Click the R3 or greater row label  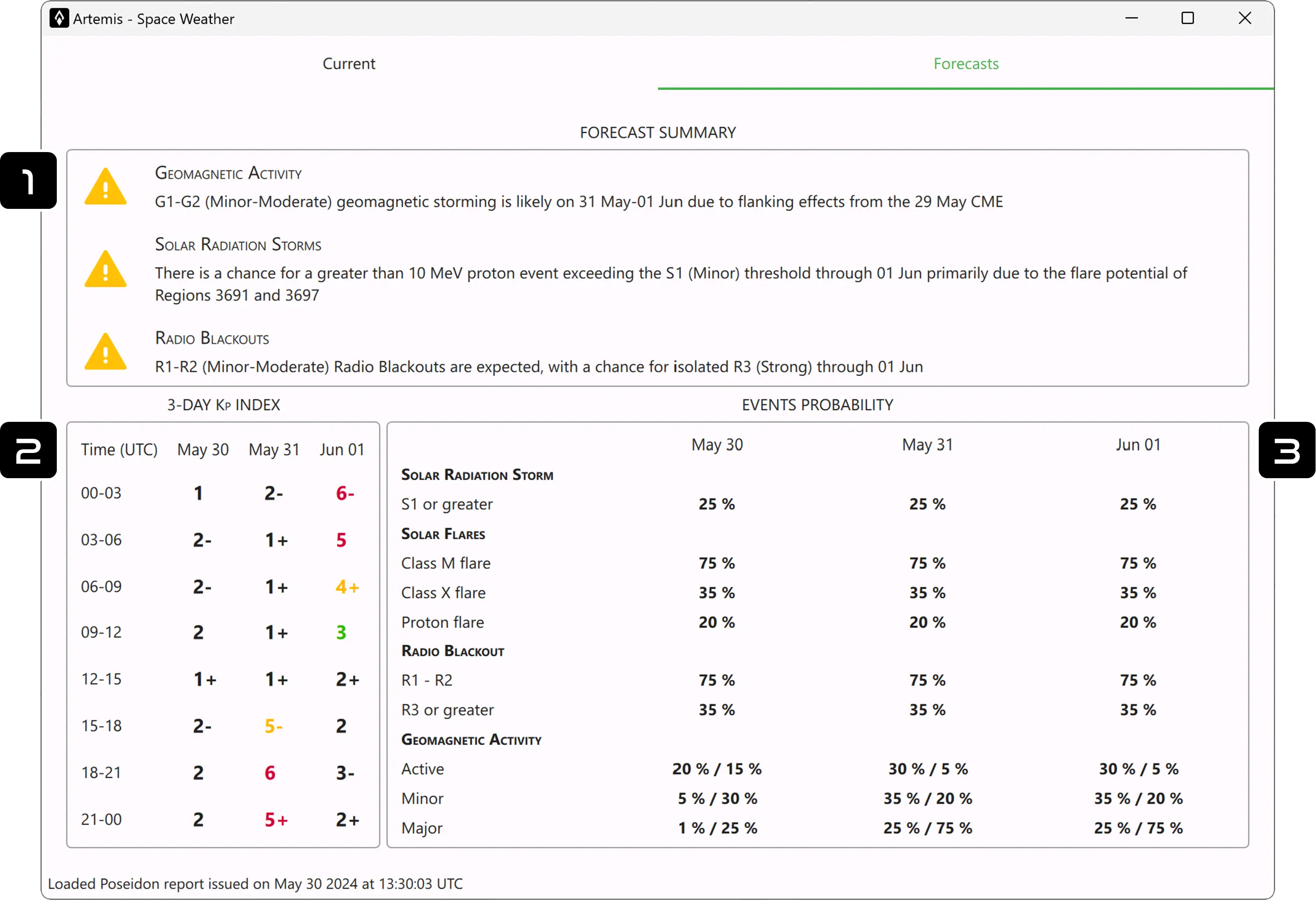click(x=448, y=710)
